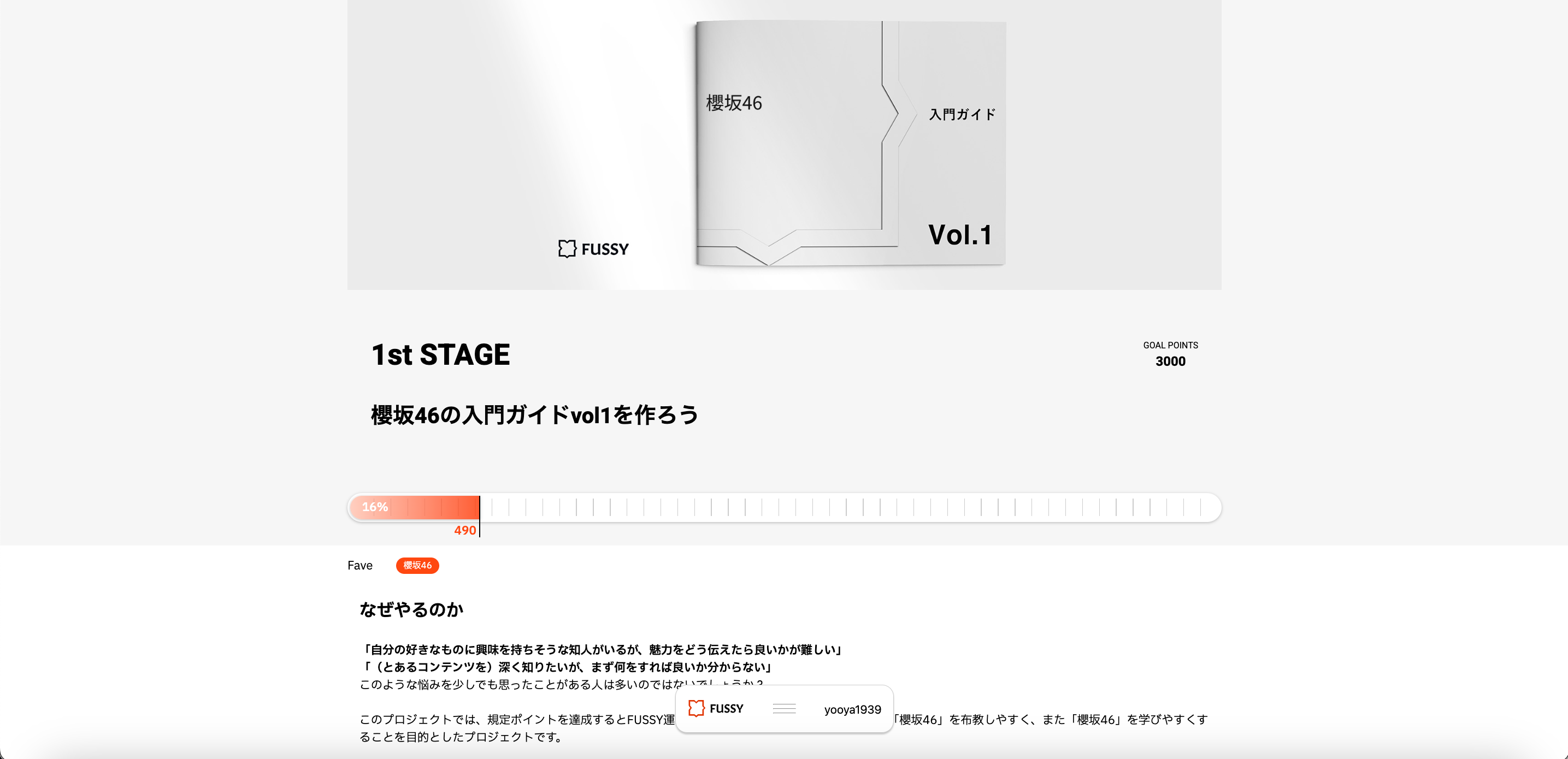Click the filled orange part of progress bar

(x=414, y=507)
